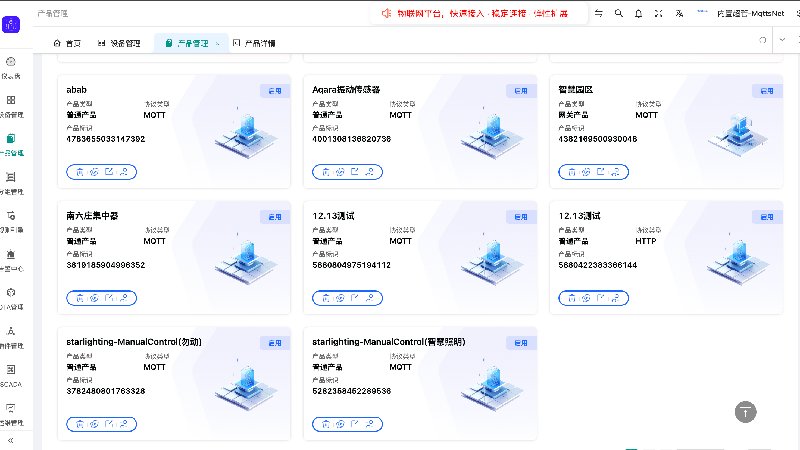Open edit icon on abab card
Viewport: 800px width, 450px height.
tap(109, 172)
